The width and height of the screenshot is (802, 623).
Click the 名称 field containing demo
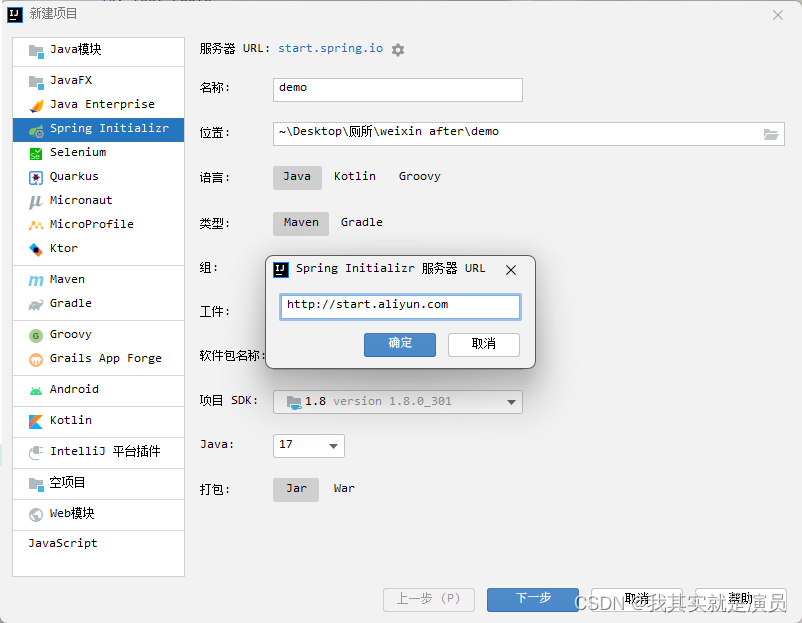point(397,90)
